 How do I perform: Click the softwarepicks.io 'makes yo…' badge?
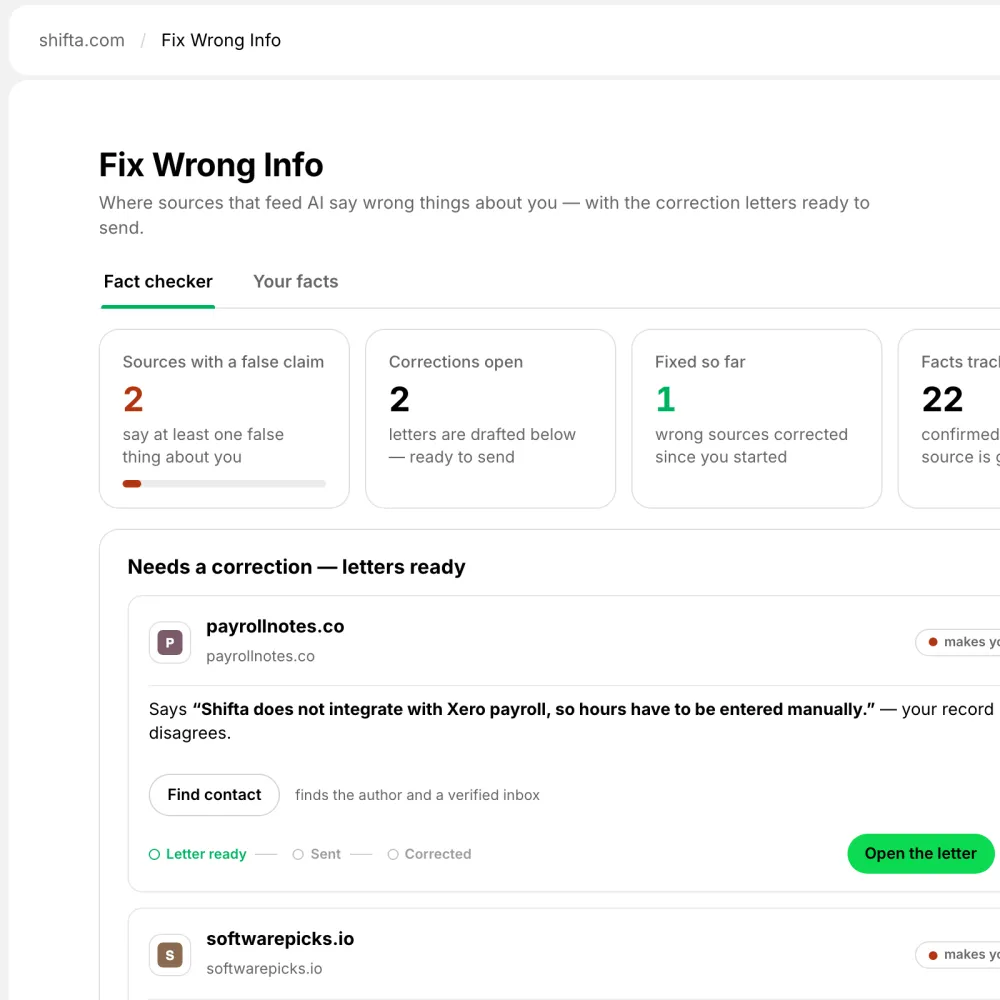958,955
